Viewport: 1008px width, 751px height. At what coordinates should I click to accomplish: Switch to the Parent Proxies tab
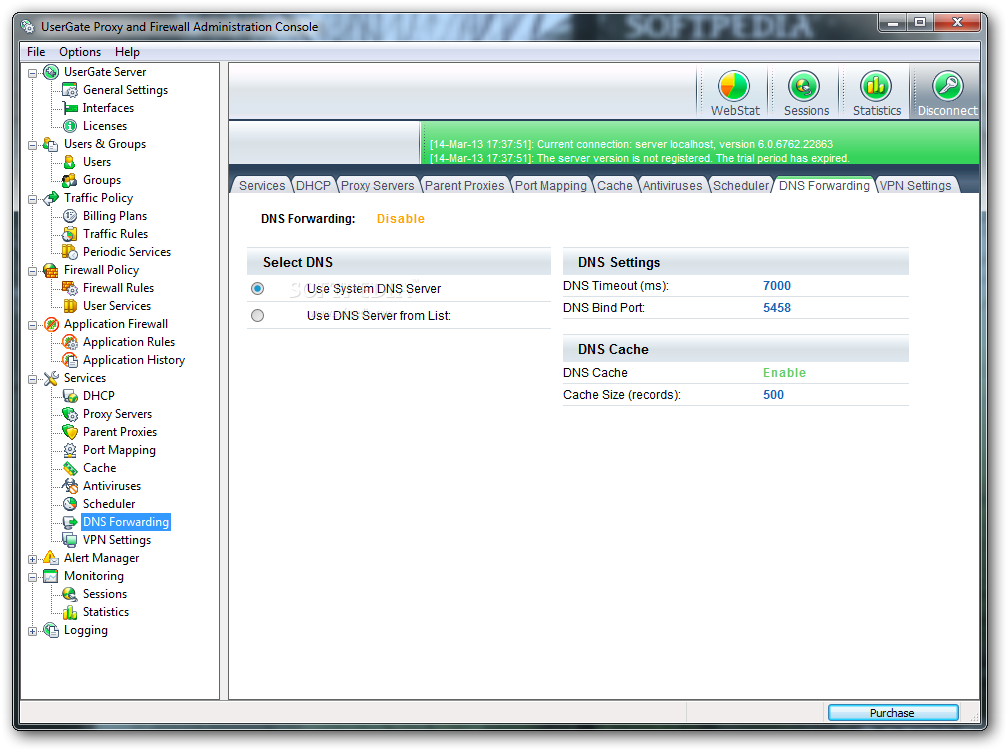[x=464, y=186]
